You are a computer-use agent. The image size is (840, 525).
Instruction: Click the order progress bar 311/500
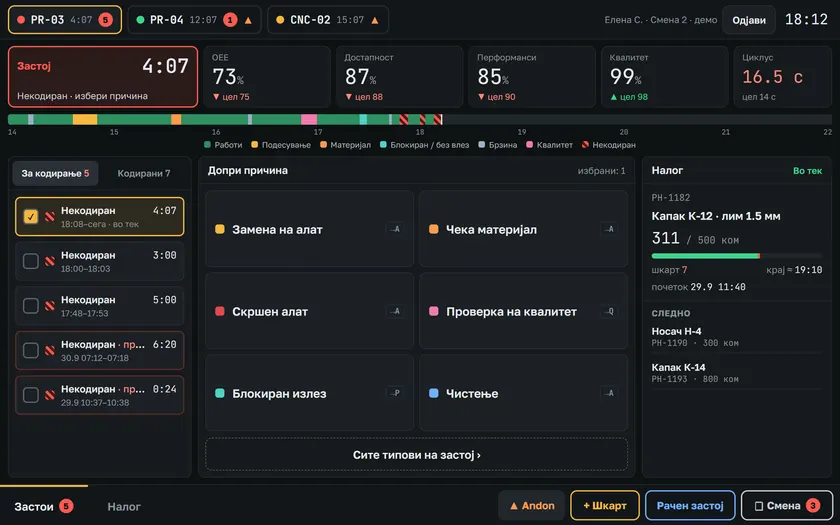click(x=737, y=256)
